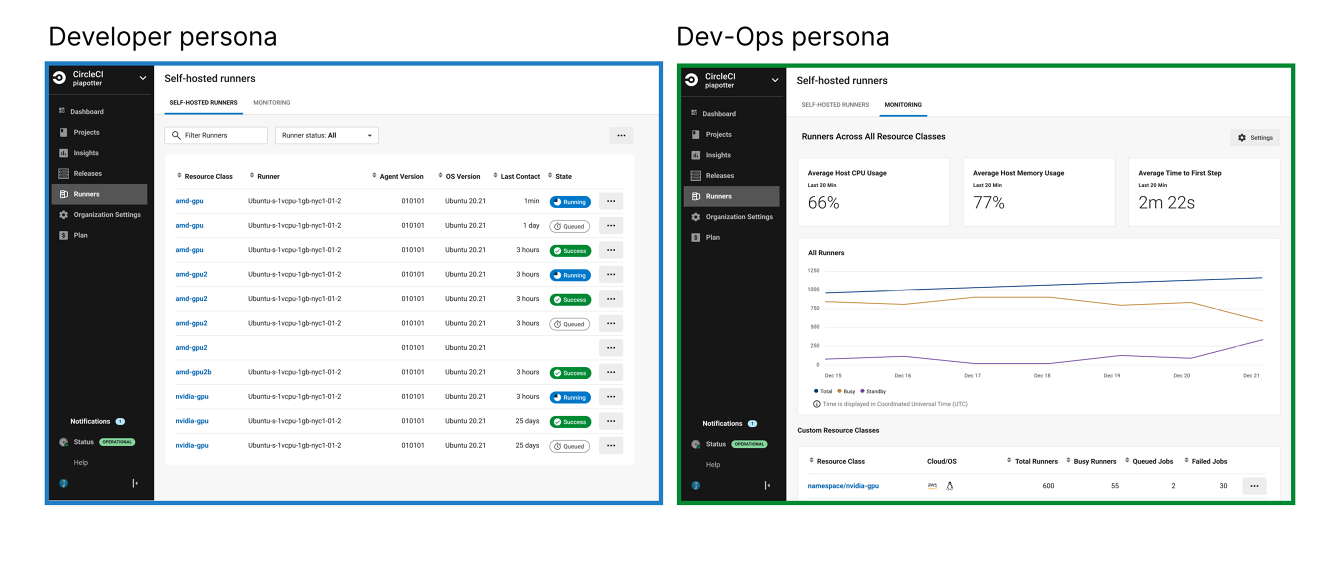Click the CircleCI logo in Developer persona
Viewport: 1340px width, 566px height.
(x=60, y=78)
